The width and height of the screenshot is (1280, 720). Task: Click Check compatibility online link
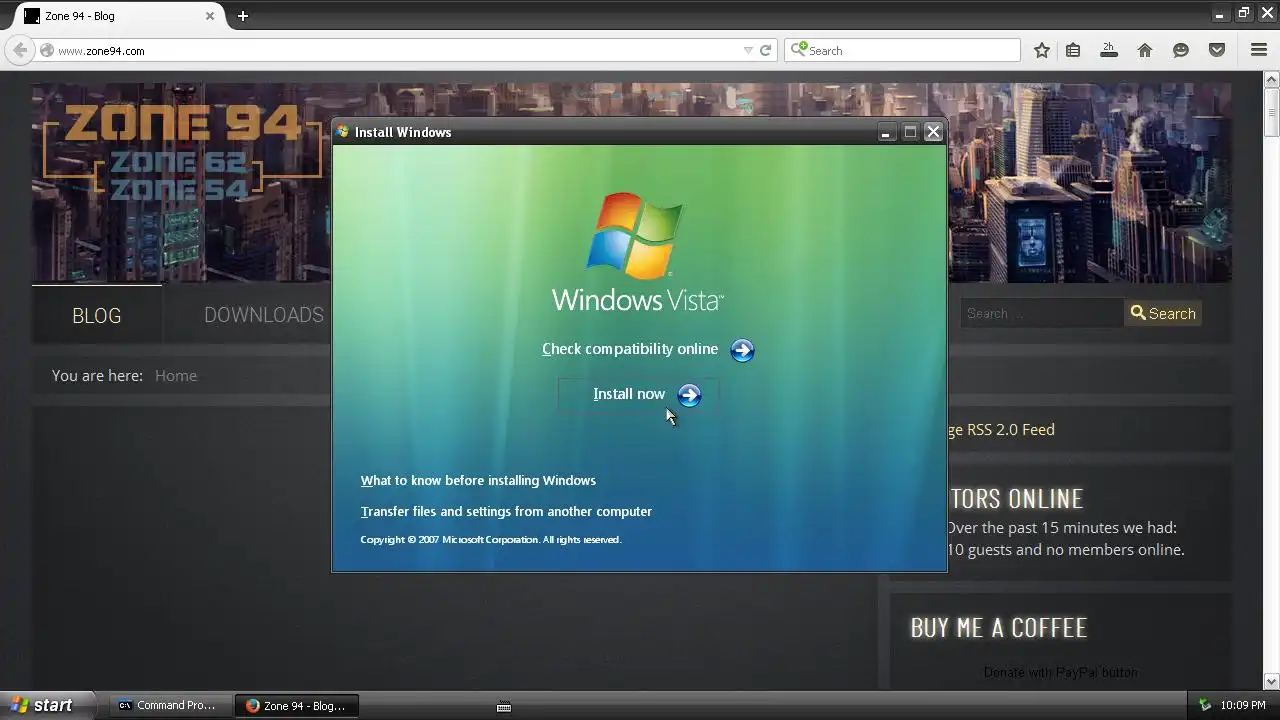coord(630,349)
